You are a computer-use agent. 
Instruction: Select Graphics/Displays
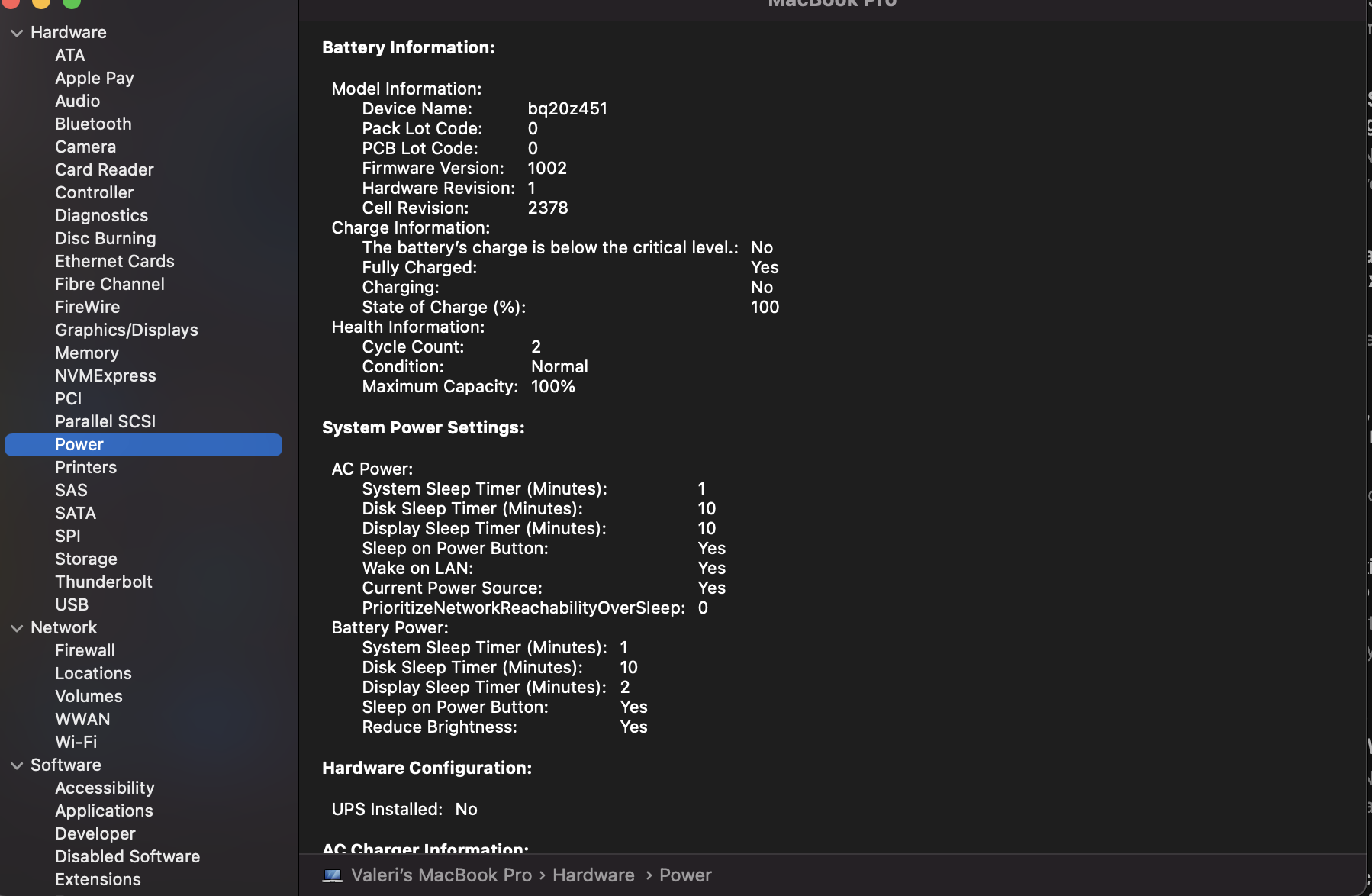click(127, 330)
